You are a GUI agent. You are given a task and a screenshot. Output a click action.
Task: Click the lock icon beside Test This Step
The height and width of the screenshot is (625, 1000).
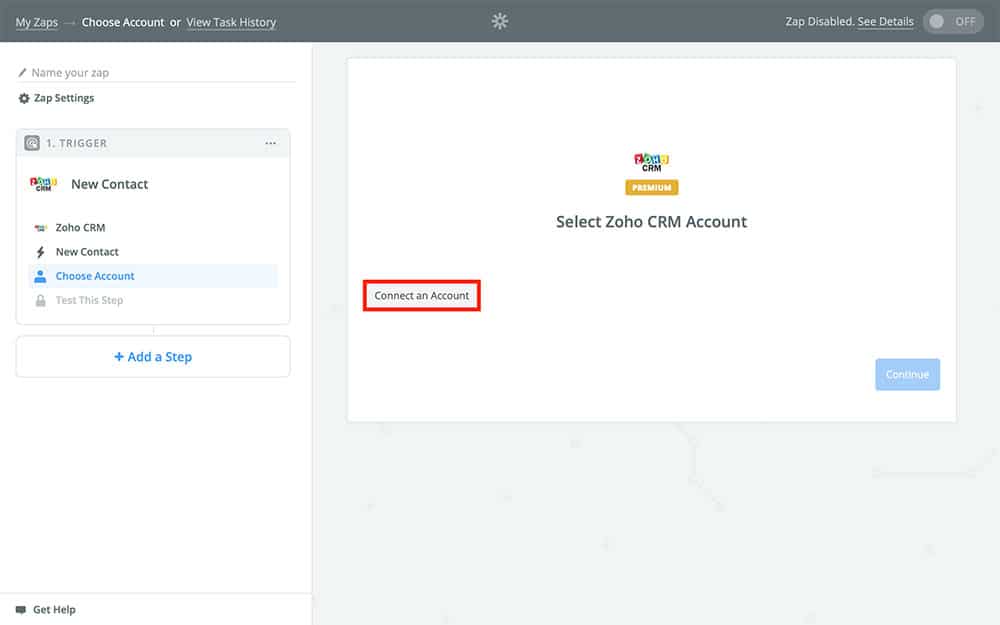41,300
